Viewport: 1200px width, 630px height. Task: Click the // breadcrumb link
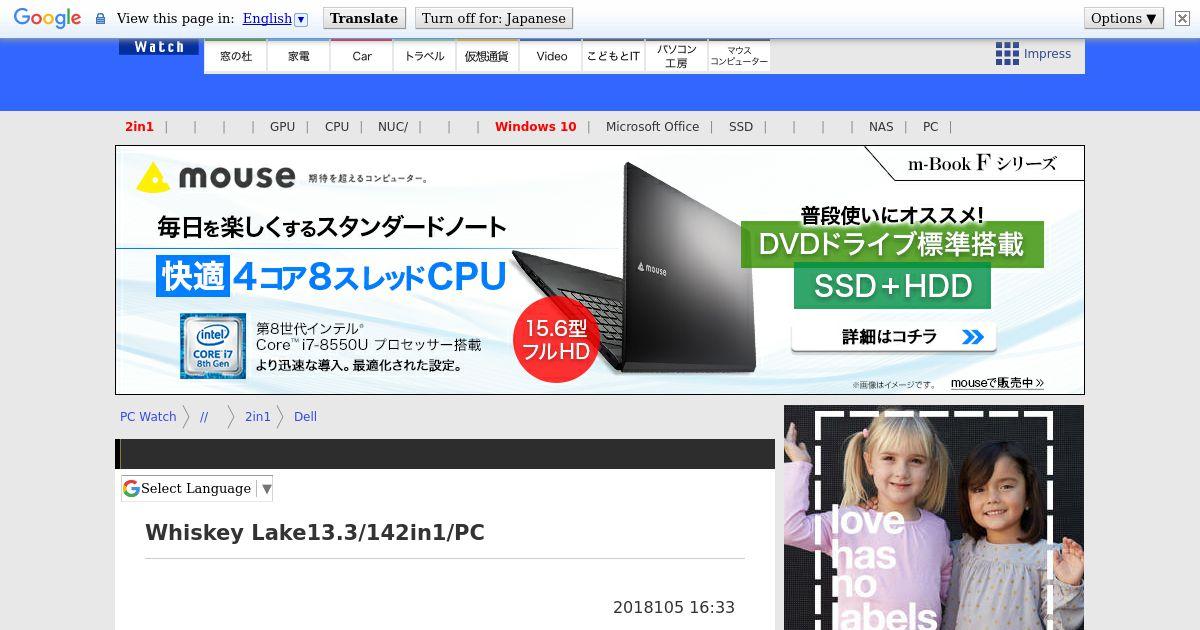click(x=204, y=417)
